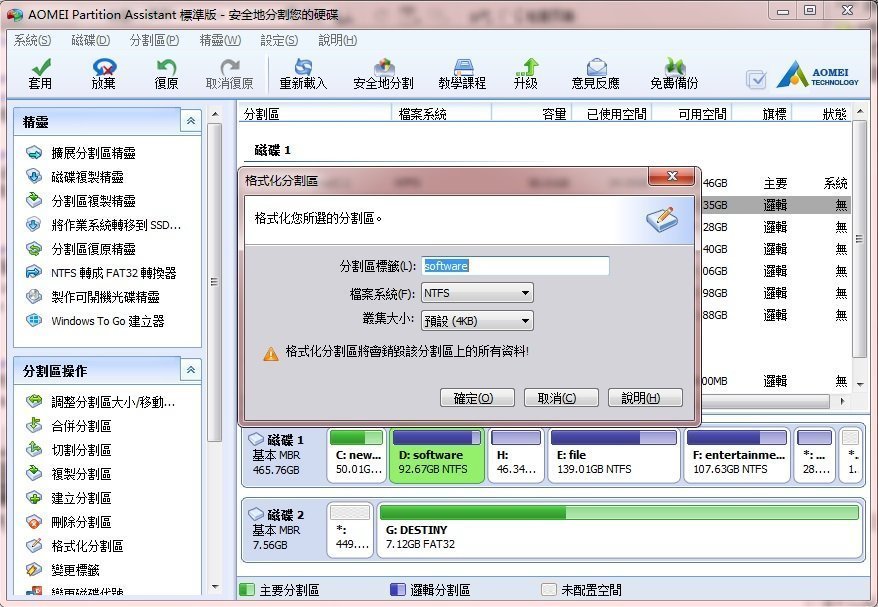Viewport: 878px width, 607px height.
Task: Open the Partition (分割區) menu
Action: click(155, 40)
